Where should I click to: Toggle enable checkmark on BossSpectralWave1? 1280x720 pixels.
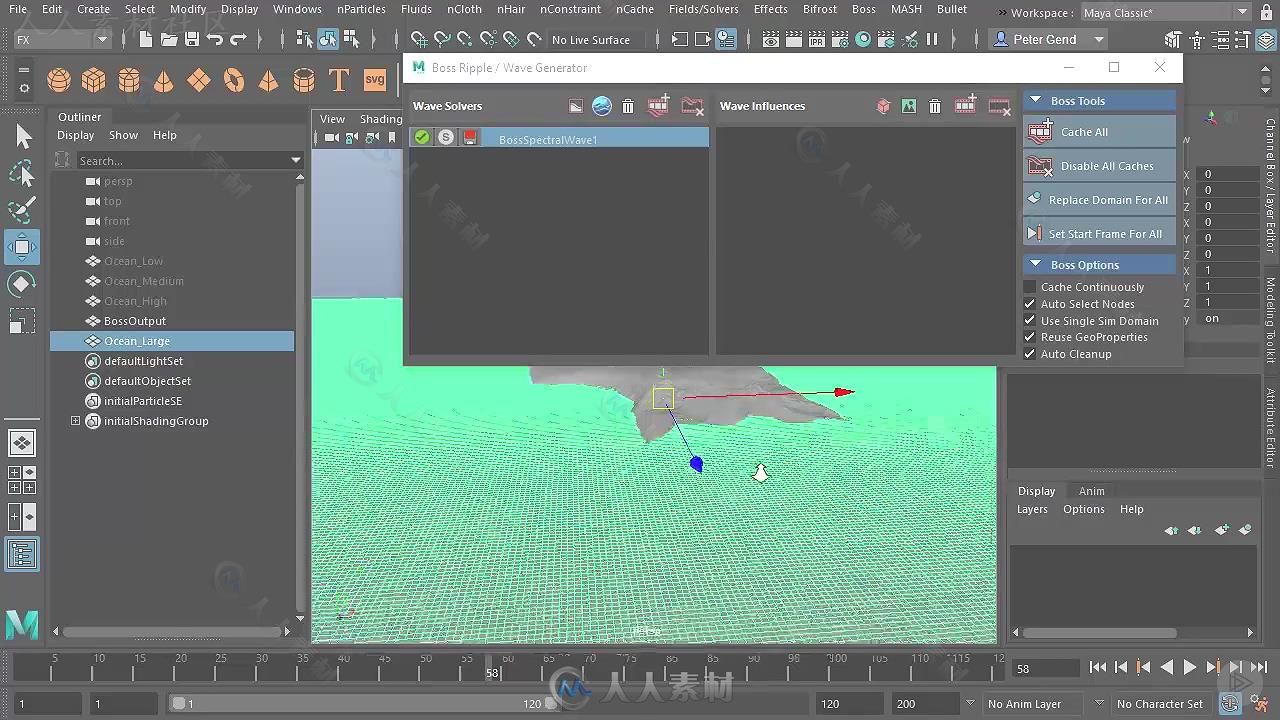(x=422, y=138)
